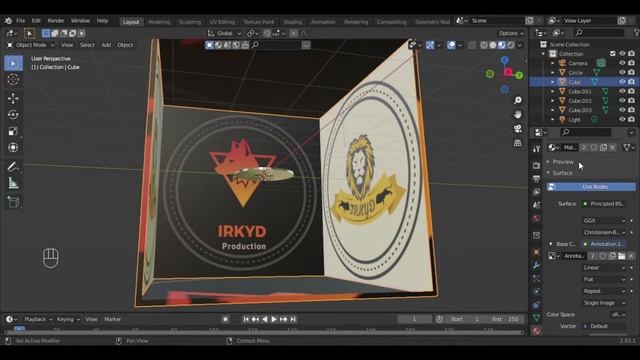
Task: Open the Repeat extension dropdown
Action: [x=604, y=291]
